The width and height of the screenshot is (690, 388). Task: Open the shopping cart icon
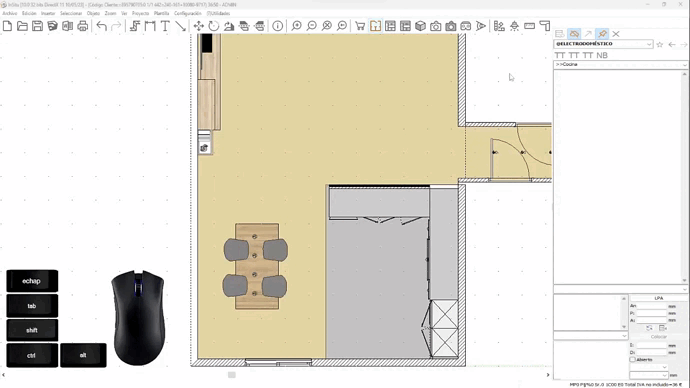[x=360, y=26]
